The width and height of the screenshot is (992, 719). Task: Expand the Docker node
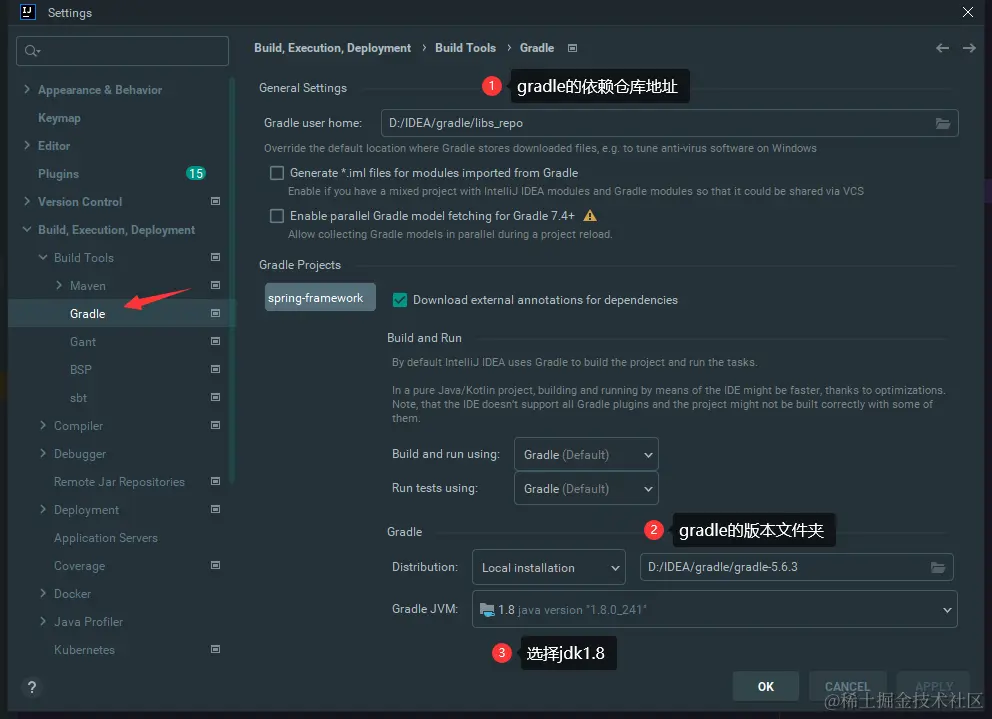point(42,593)
